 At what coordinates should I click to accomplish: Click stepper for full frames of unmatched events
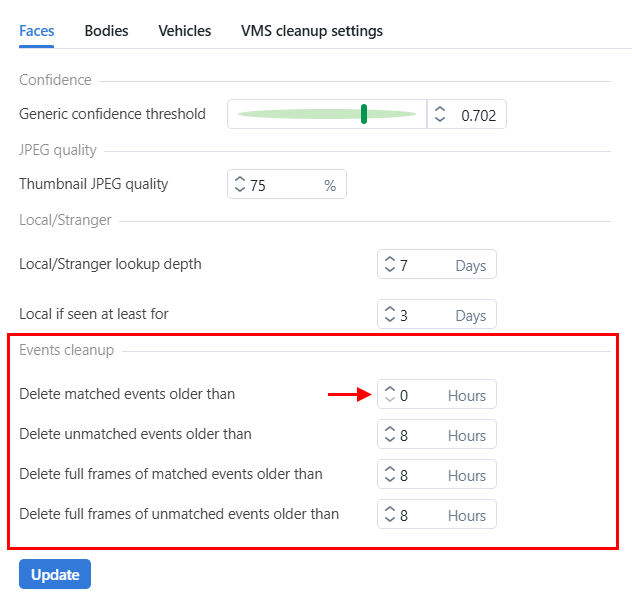coord(389,515)
